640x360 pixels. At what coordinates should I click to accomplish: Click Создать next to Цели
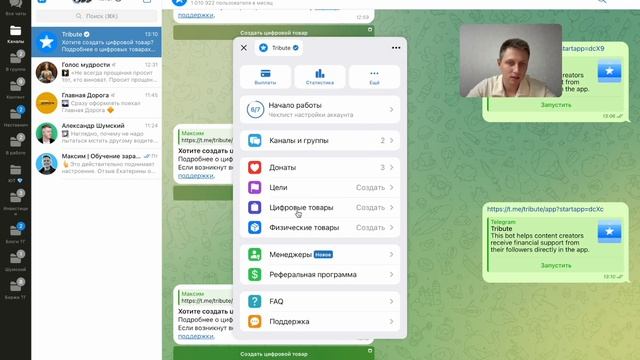tap(370, 187)
